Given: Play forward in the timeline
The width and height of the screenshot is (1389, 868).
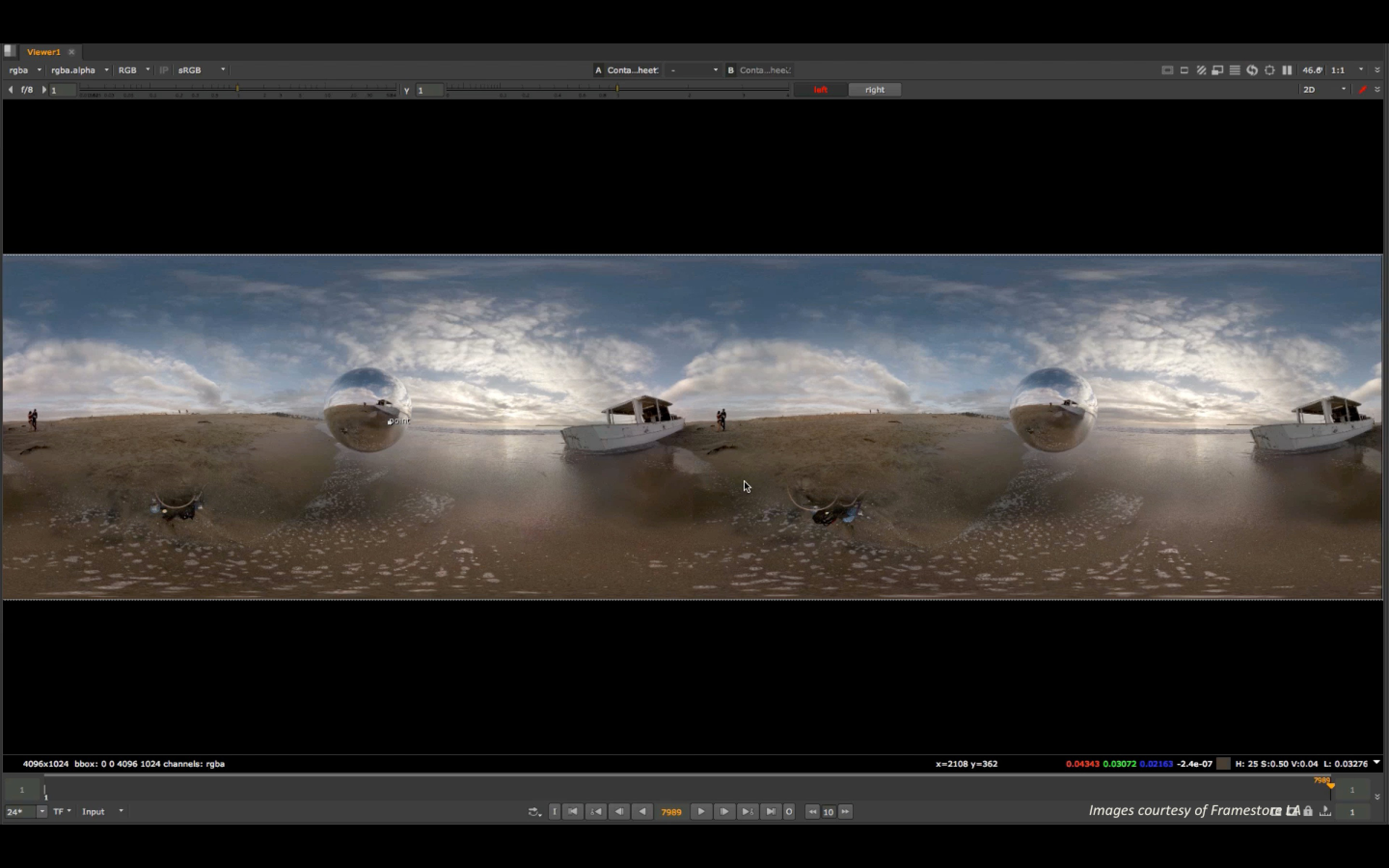Looking at the screenshot, I should pyautogui.click(x=701, y=812).
